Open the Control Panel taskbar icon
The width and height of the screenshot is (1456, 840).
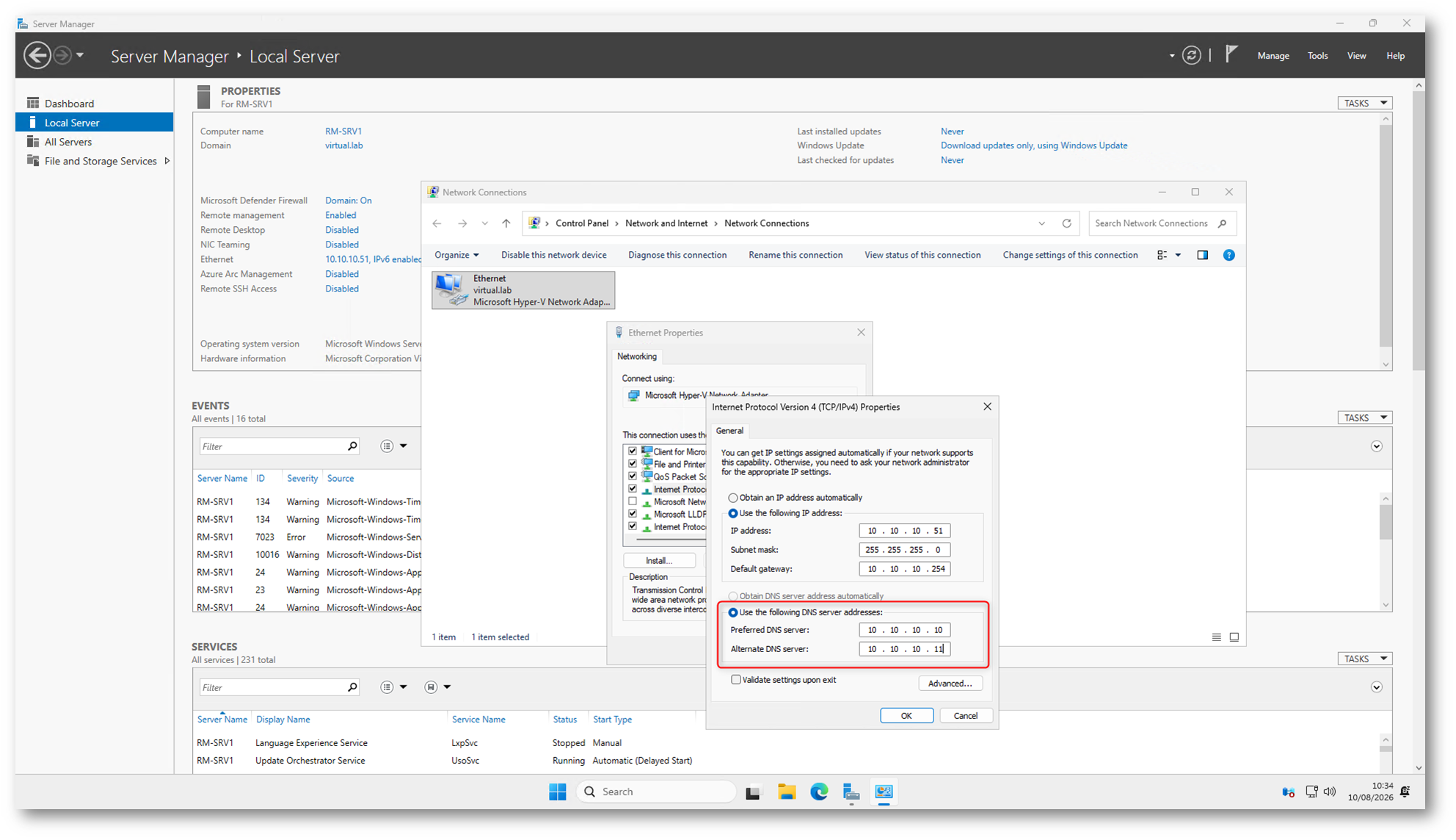(884, 792)
